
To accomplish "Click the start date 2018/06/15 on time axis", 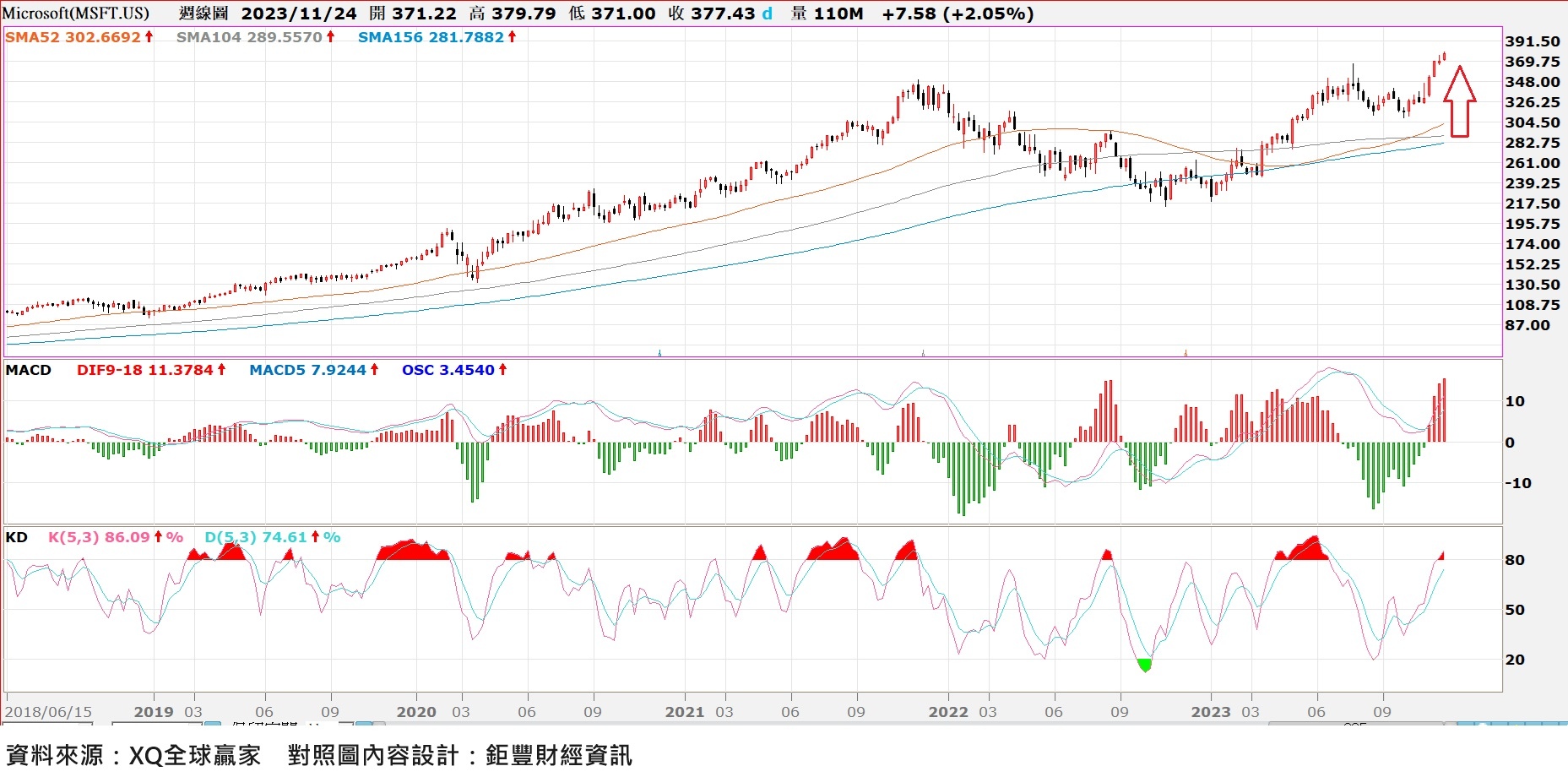I will tap(48, 712).
